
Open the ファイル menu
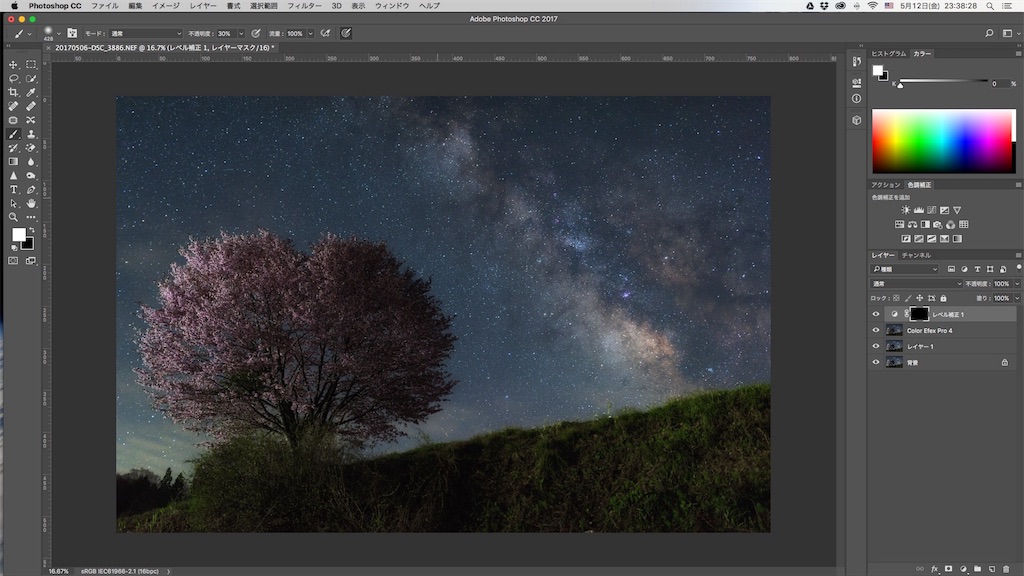coord(104,5)
